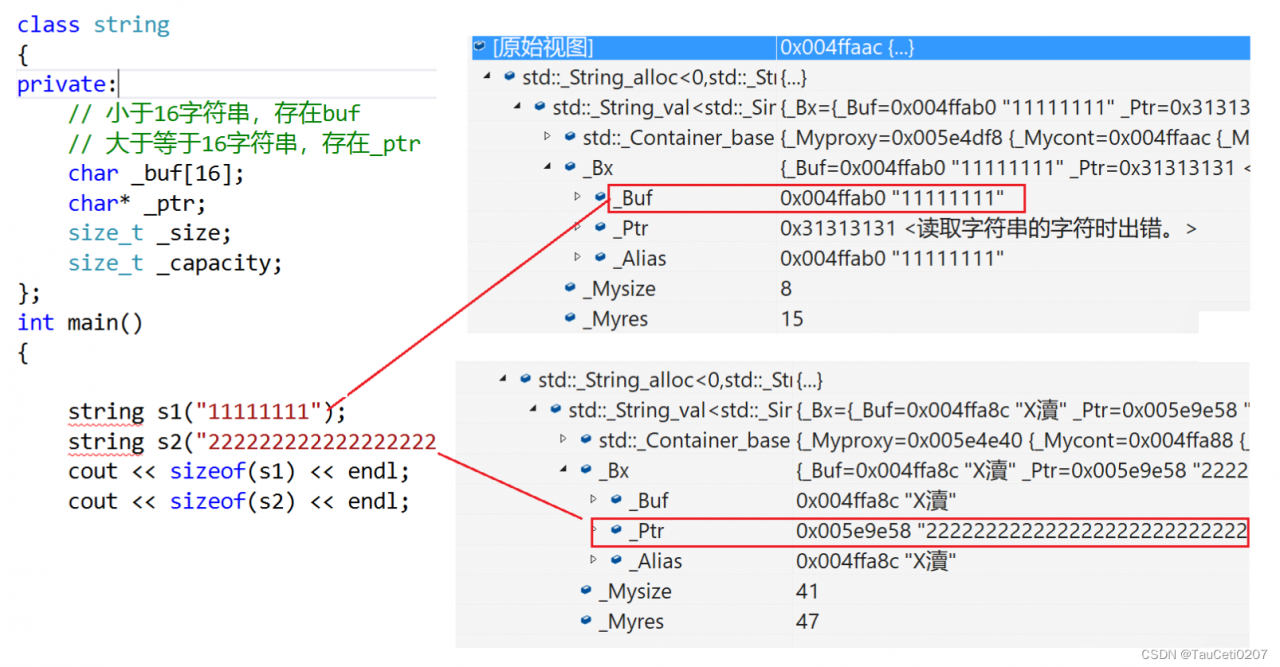1280x667 pixels.
Task: Click code line string s1("11111111");
Action: point(207,411)
